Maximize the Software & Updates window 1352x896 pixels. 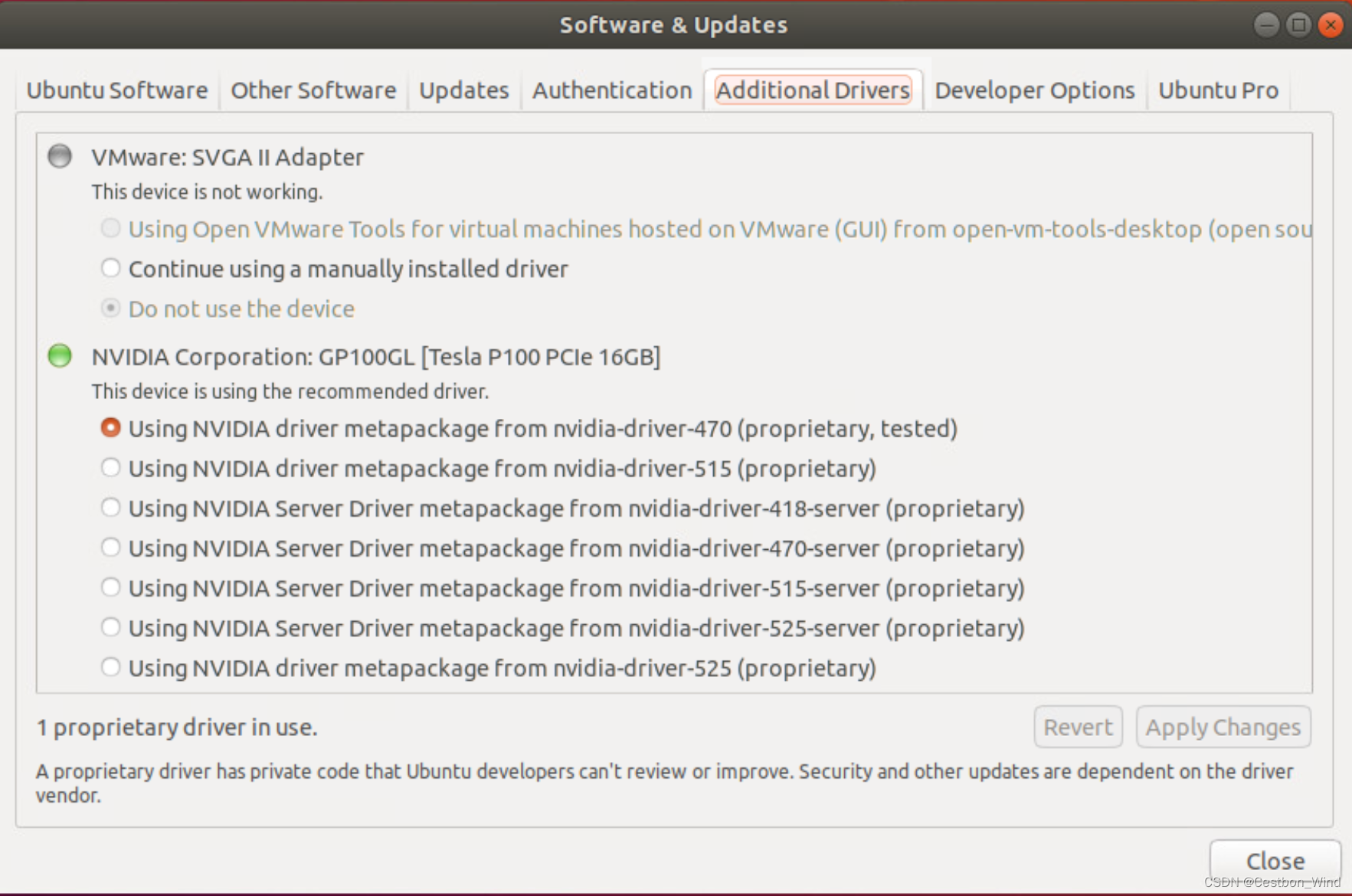[1298, 25]
